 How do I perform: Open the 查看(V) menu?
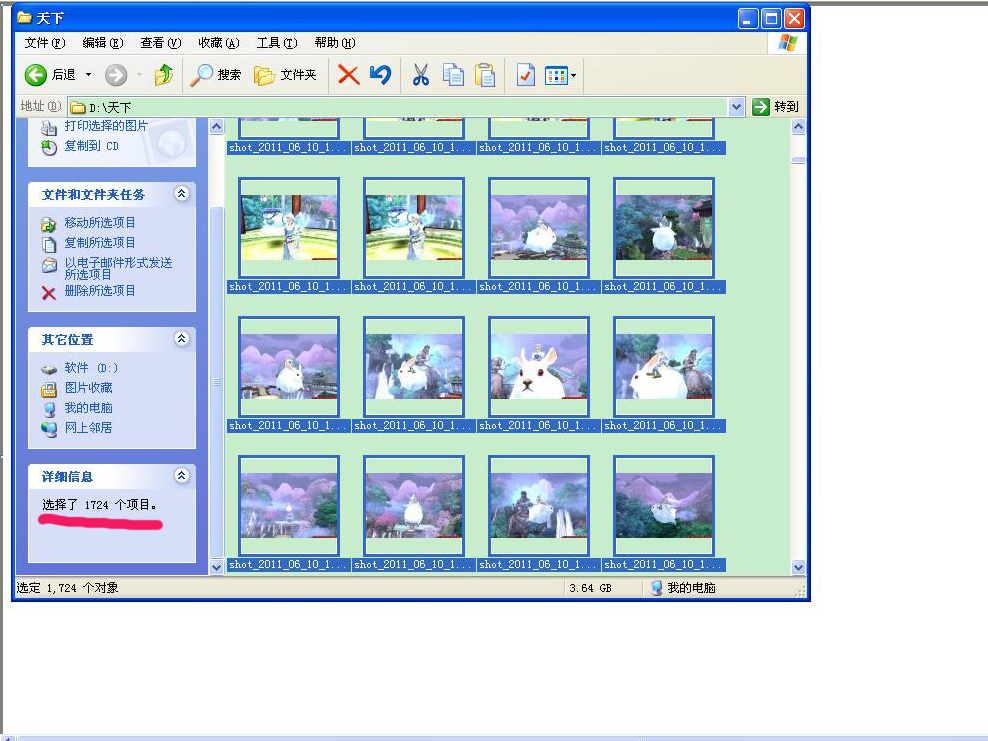click(x=161, y=43)
